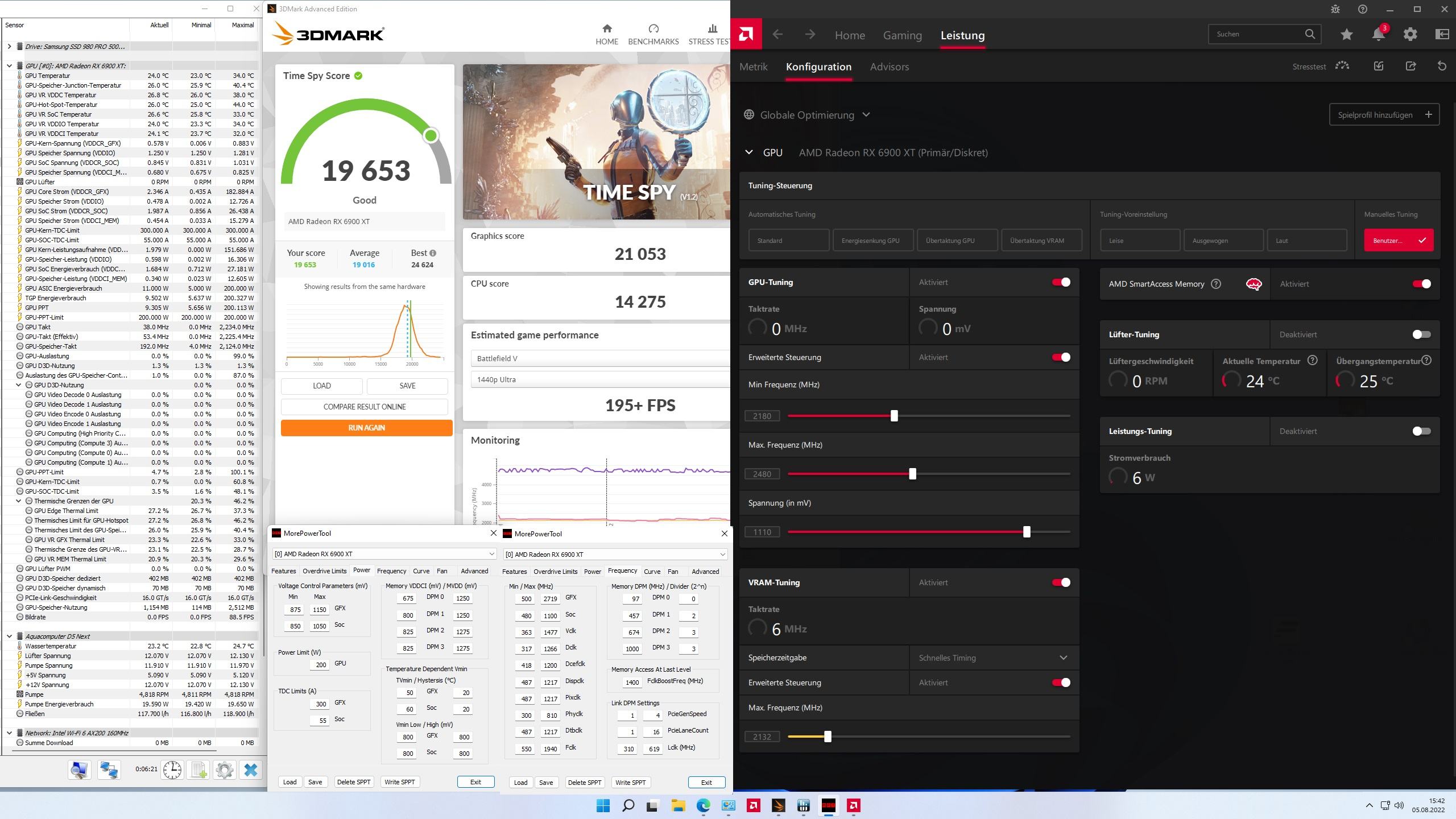The height and width of the screenshot is (819, 1456).
Task: Go forward with the right arrow in Radeon Software
Action: 810,35
